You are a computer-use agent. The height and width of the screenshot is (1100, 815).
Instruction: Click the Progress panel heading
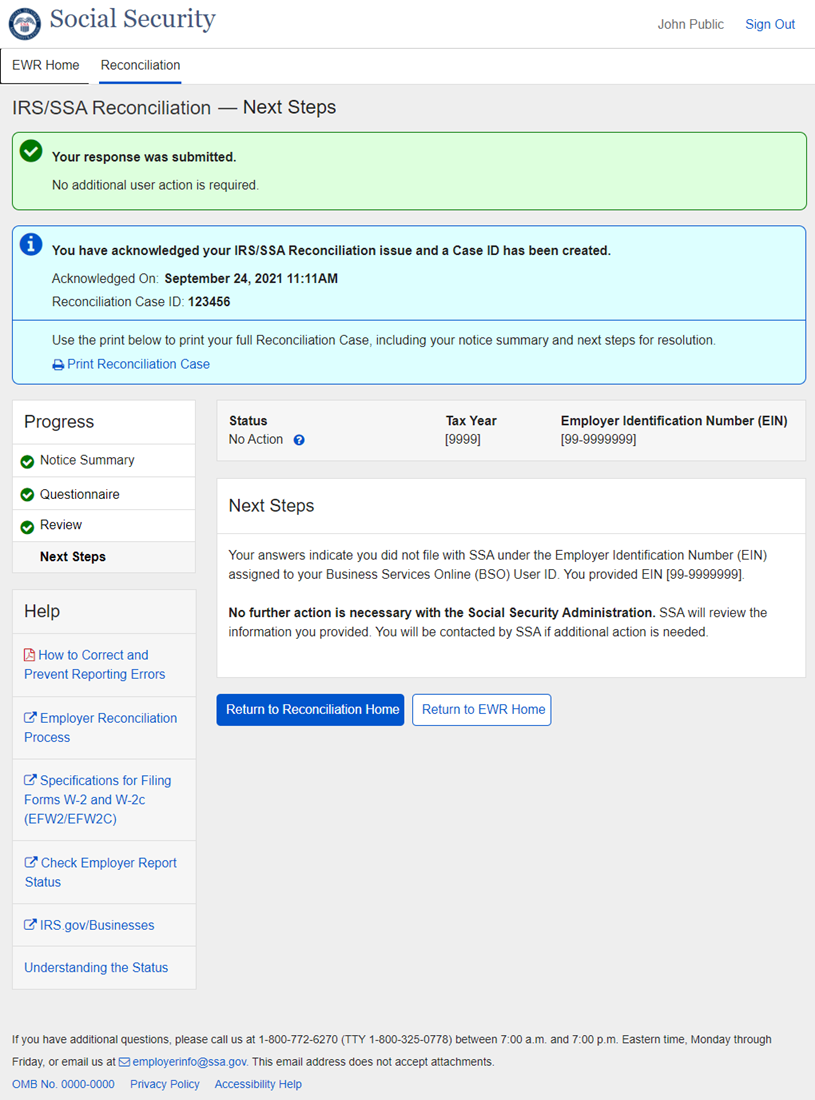point(59,422)
